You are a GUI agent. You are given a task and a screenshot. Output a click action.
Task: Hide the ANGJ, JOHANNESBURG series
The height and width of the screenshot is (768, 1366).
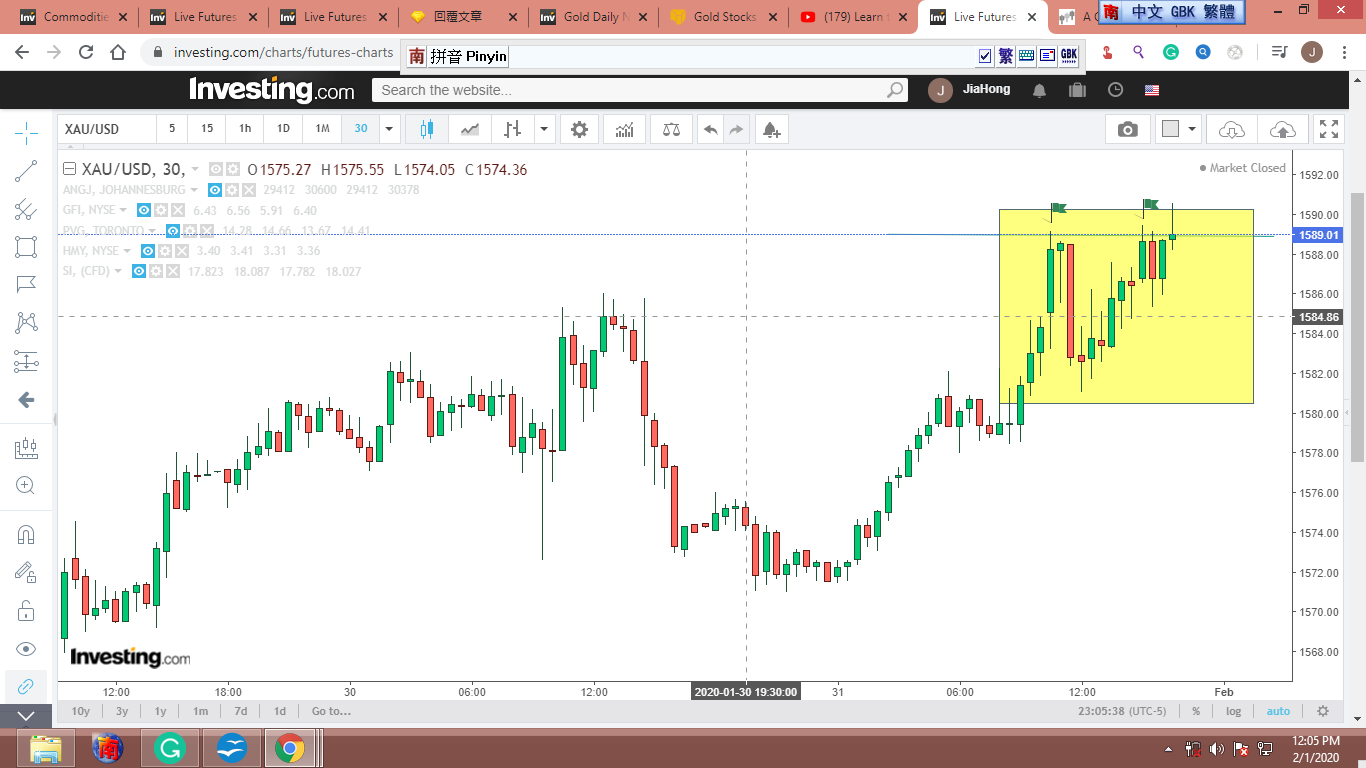click(215, 190)
